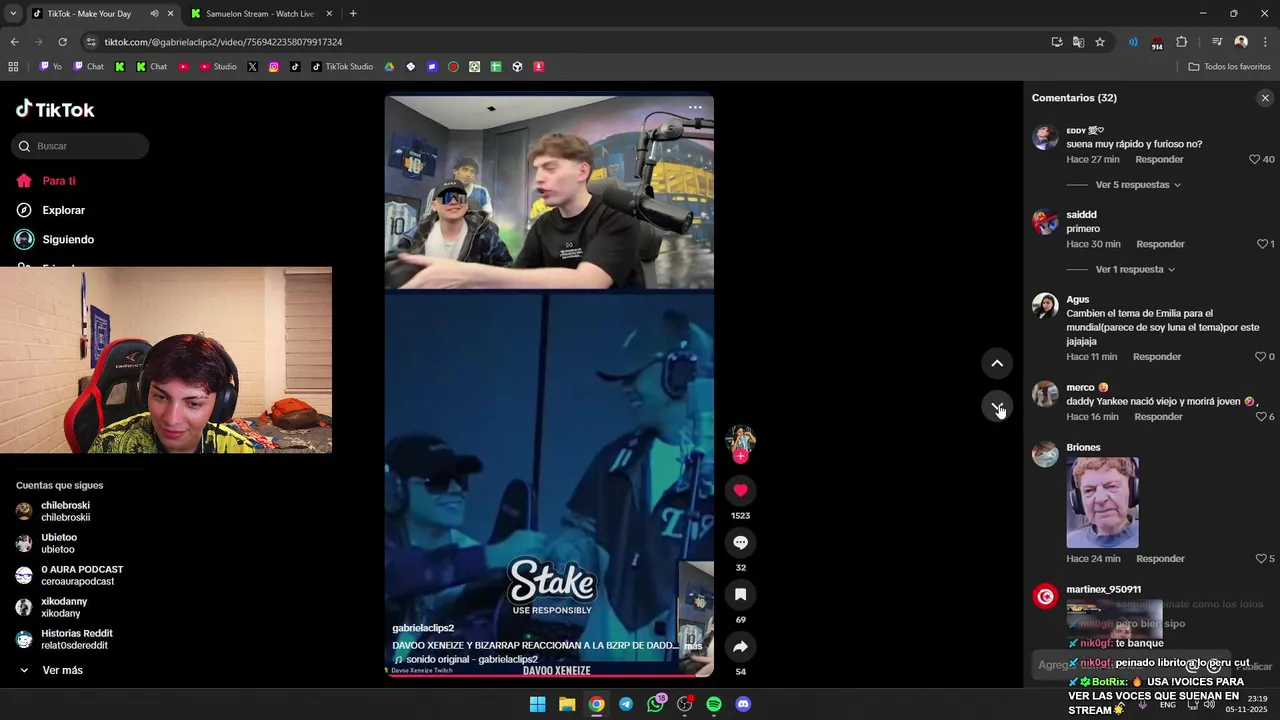The image size is (1280, 720).
Task: Click the address bar URL
Action: pos(223,42)
